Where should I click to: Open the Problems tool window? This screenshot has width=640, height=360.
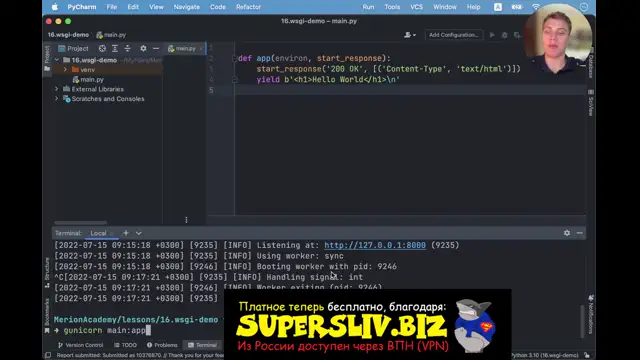pos(162,345)
